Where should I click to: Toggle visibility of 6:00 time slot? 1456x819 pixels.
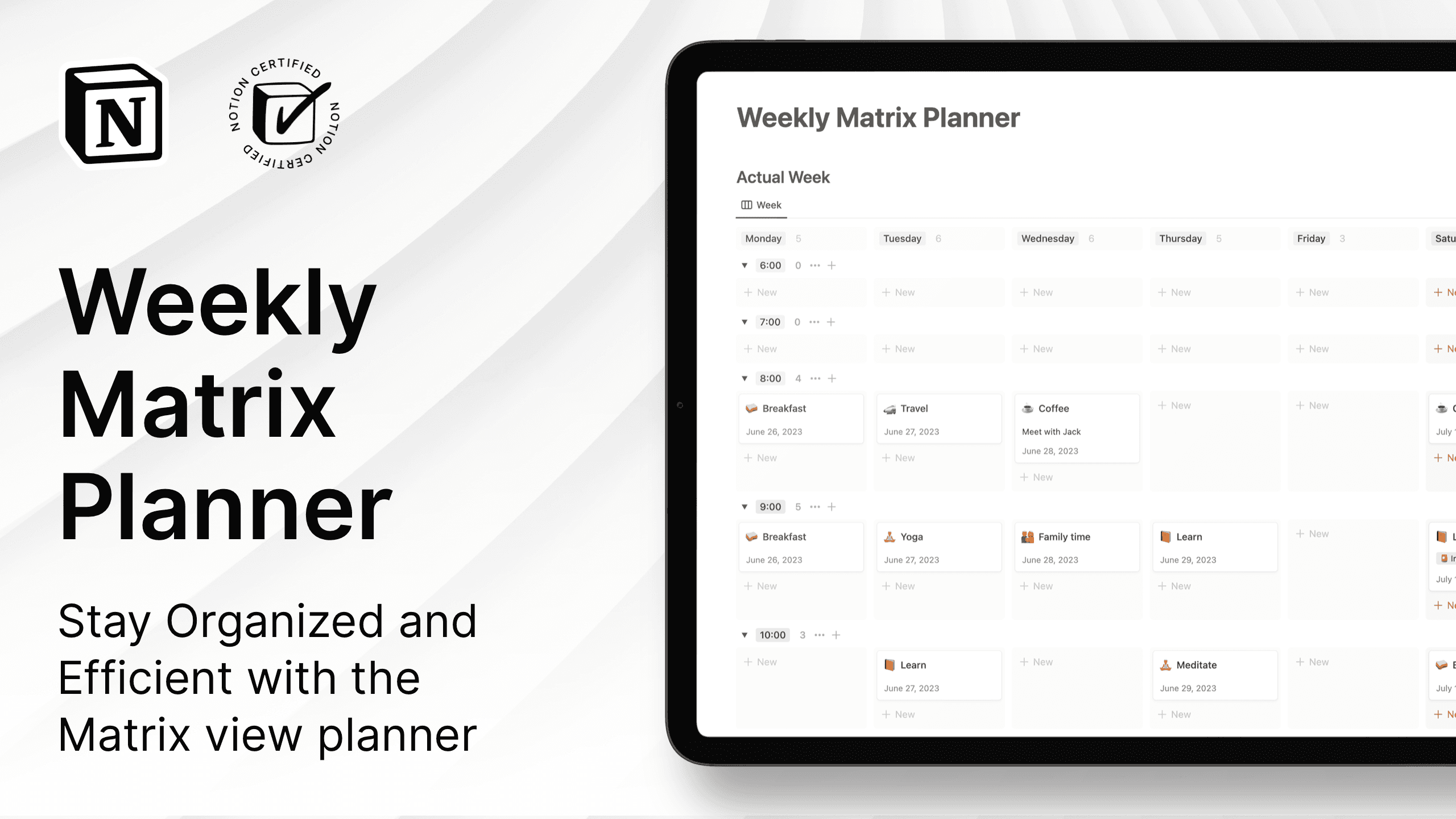(x=744, y=265)
